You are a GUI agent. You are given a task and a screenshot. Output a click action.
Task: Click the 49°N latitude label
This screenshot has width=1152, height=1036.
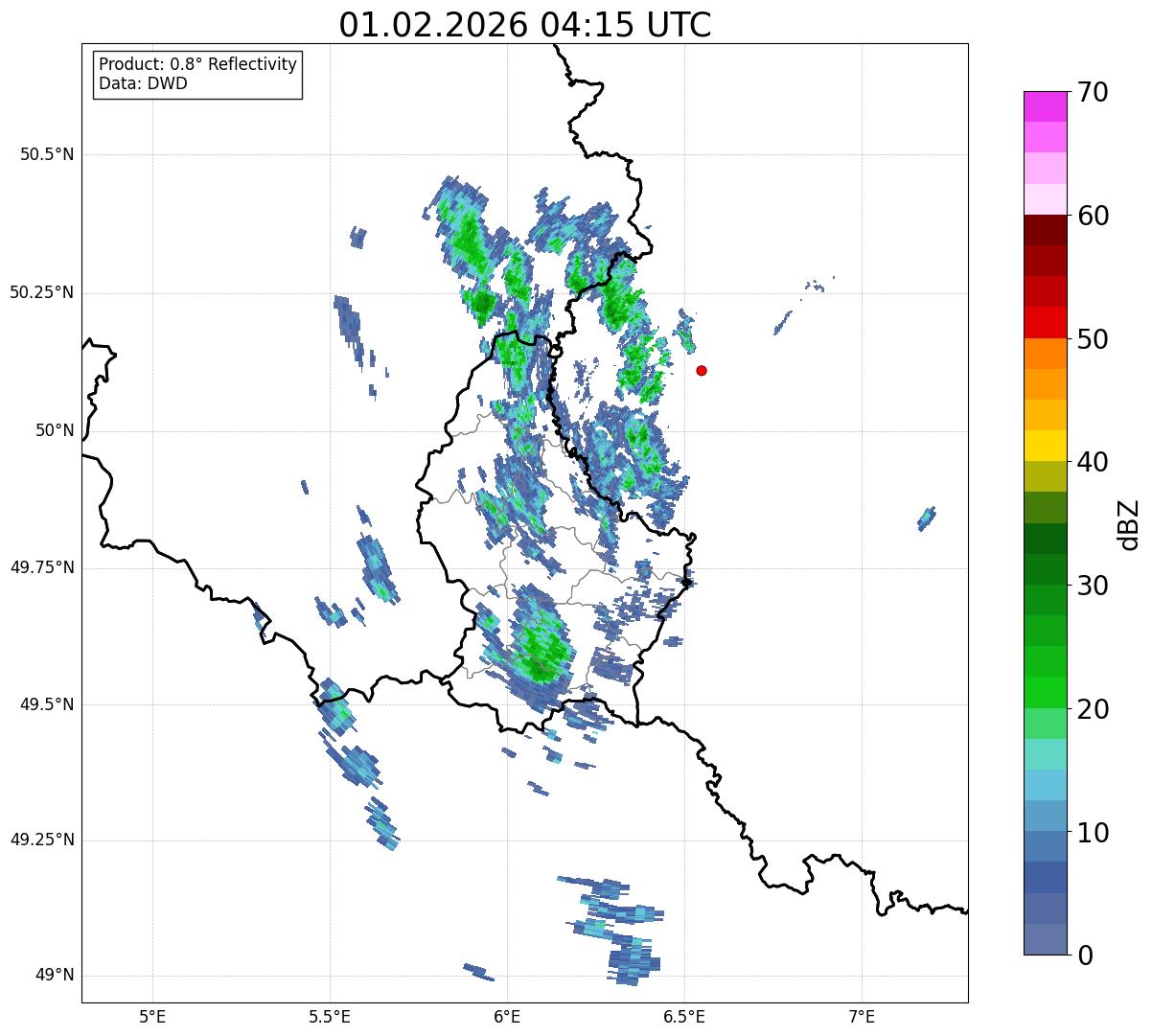coord(55,975)
